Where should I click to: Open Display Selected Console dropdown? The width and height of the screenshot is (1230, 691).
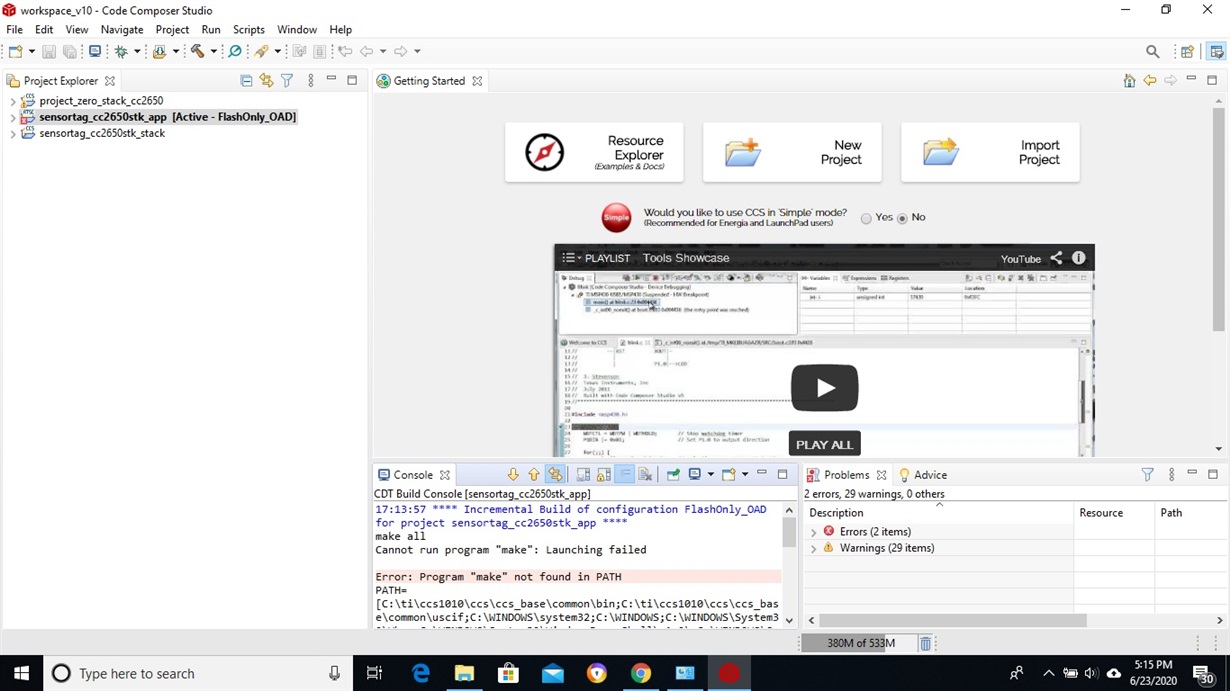coord(711,475)
